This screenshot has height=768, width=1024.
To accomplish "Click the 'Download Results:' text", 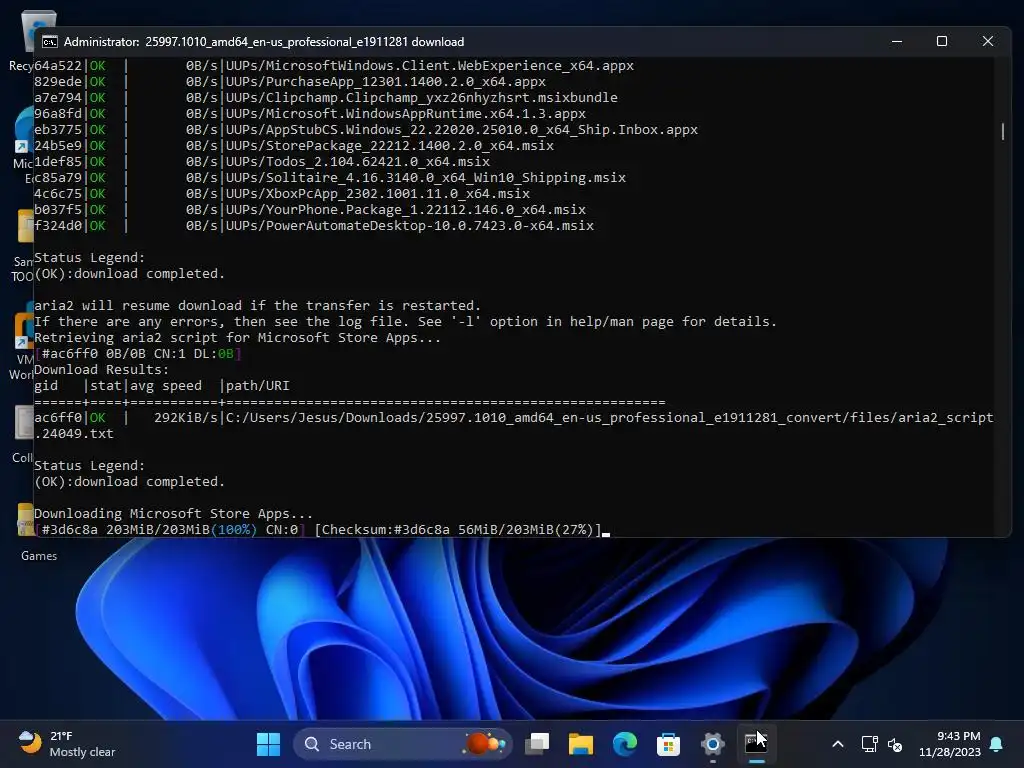I will (x=101, y=370).
